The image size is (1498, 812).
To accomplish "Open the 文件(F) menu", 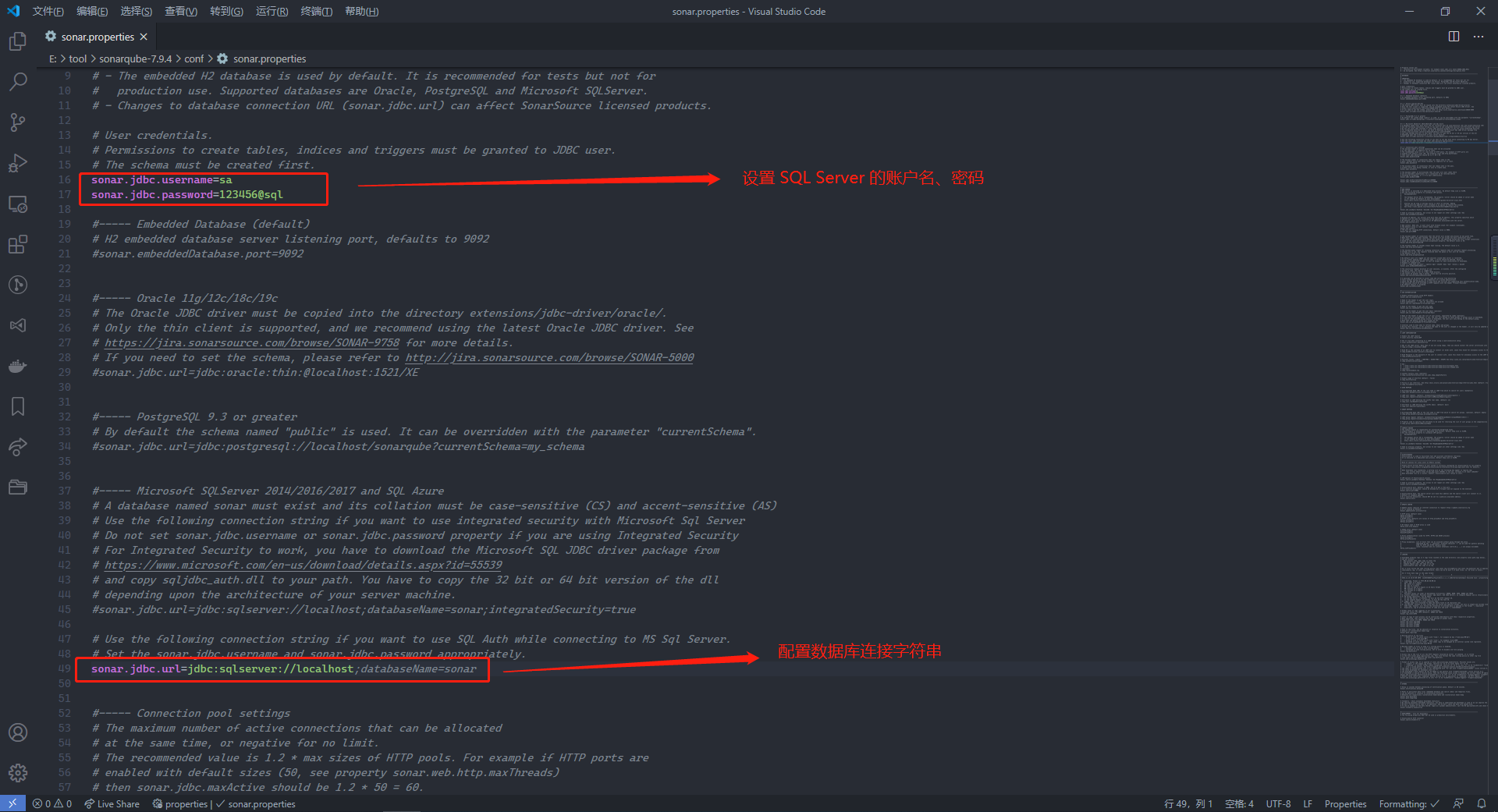I will coord(48,11).
